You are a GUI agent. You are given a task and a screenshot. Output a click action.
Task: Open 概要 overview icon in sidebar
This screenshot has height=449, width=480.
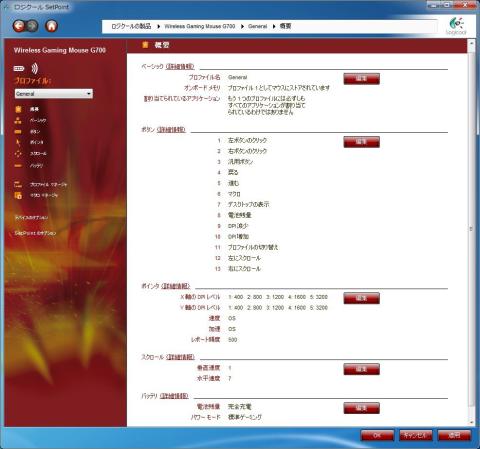pyautogui.click(x=18, y=109)
